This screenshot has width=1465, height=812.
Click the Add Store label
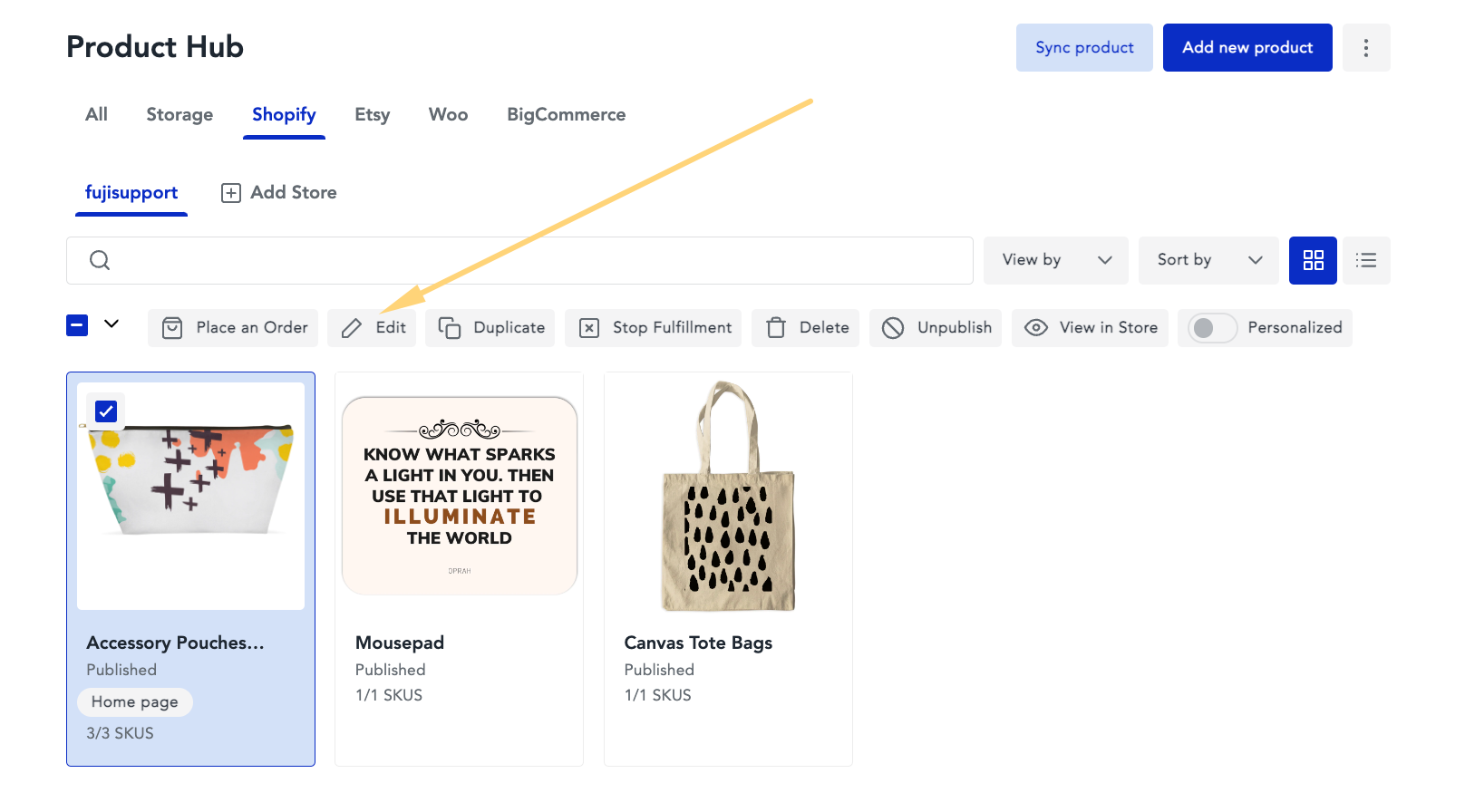(x=294, y=193)
